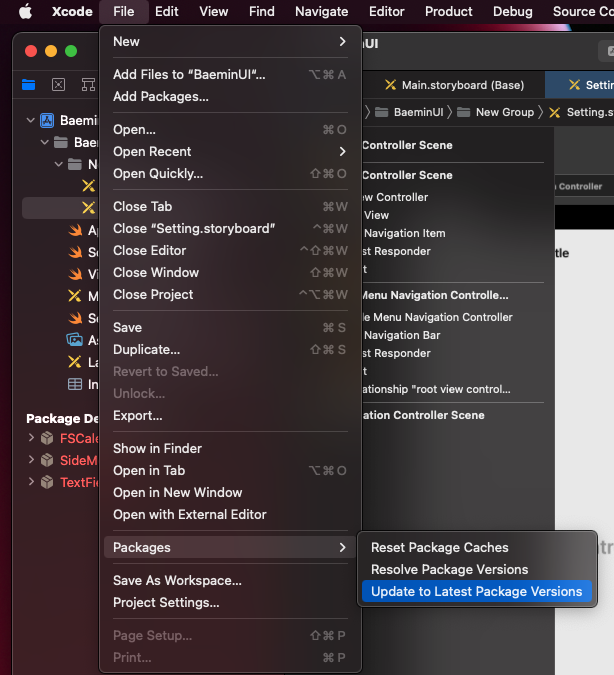Image resolution: width=614 pixels, height=675 pixels.
Task: Select Navigation Item in outline
Action: pos(404,233)
